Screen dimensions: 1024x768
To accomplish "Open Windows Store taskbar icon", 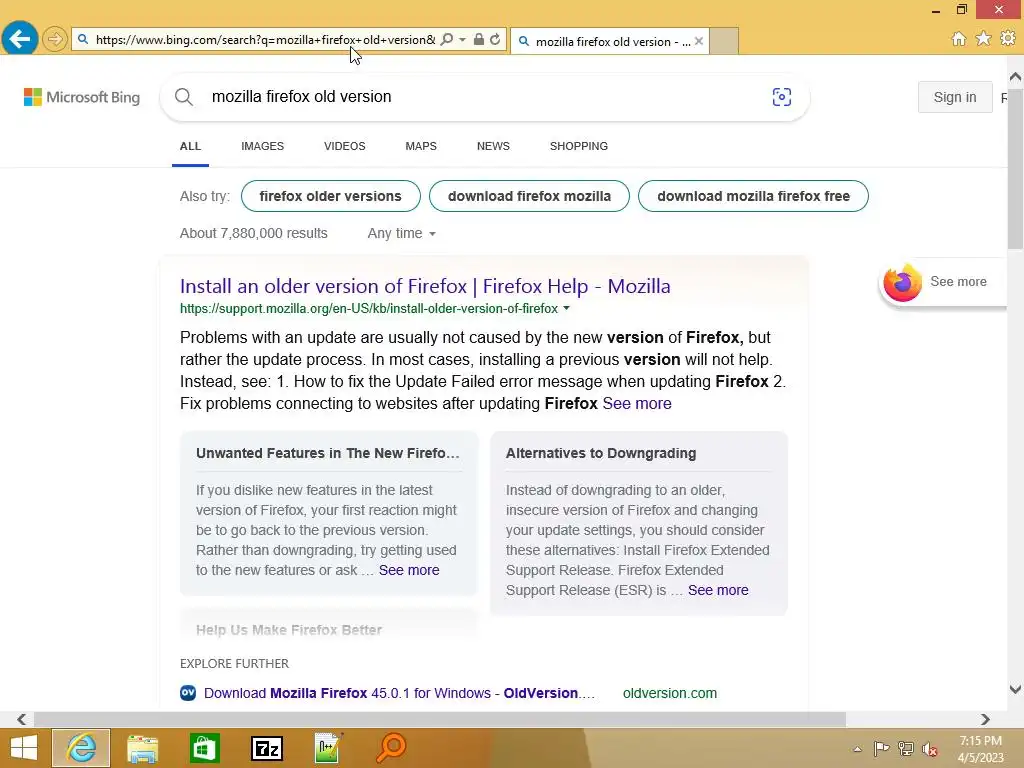I will tap(204, 748).
